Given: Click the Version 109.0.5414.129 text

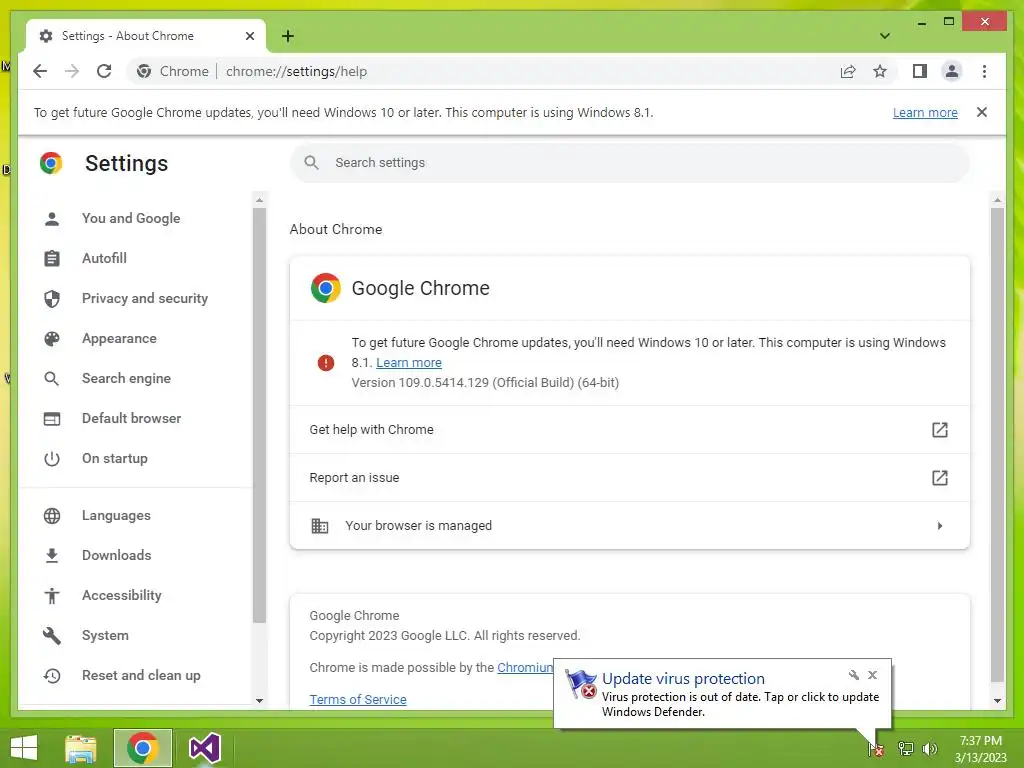Looking at the screenshot, I should click(485, 383).
